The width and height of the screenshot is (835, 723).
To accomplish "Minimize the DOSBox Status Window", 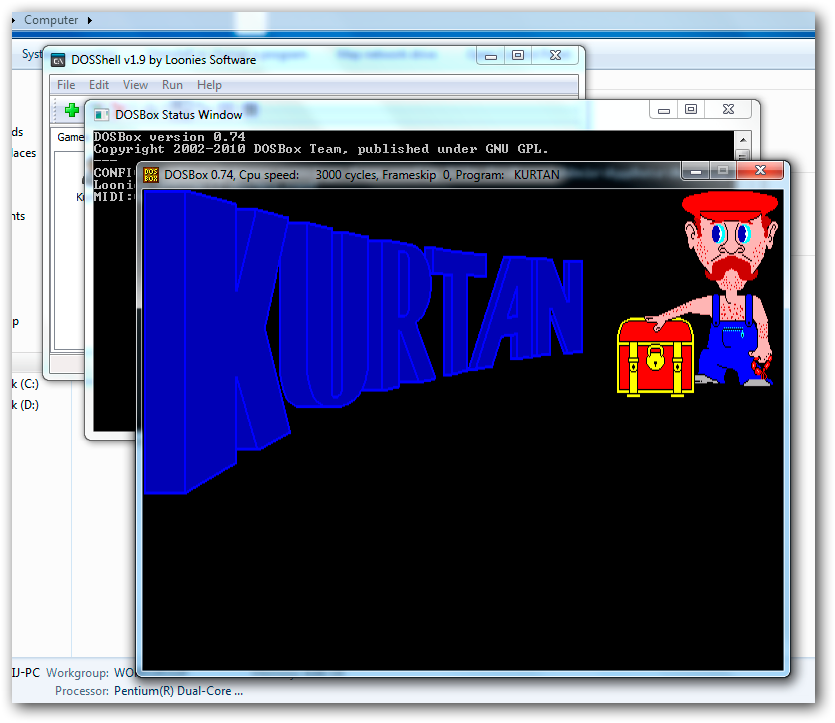I will tap(664, 110).
